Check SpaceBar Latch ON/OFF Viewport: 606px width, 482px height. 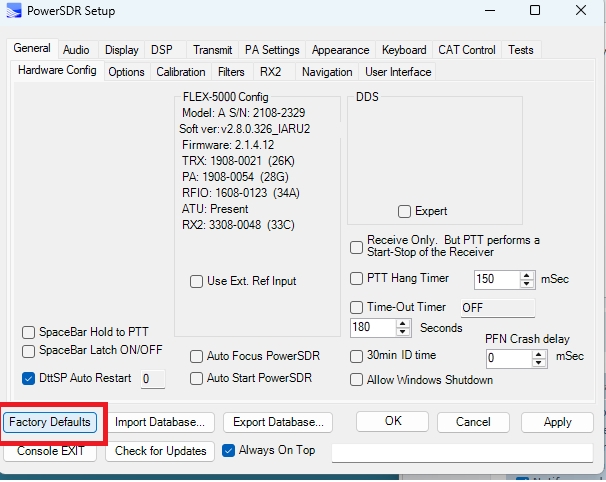(x=29, y=351)
